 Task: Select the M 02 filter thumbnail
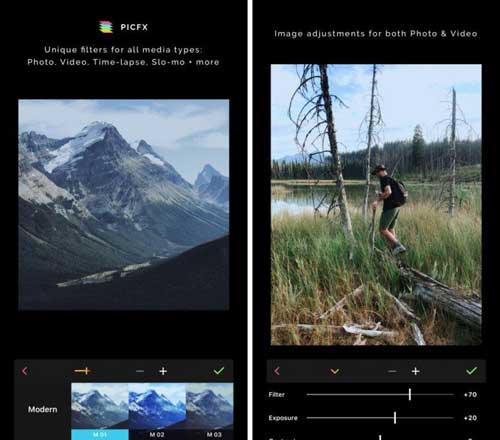(x=157, y=411)
